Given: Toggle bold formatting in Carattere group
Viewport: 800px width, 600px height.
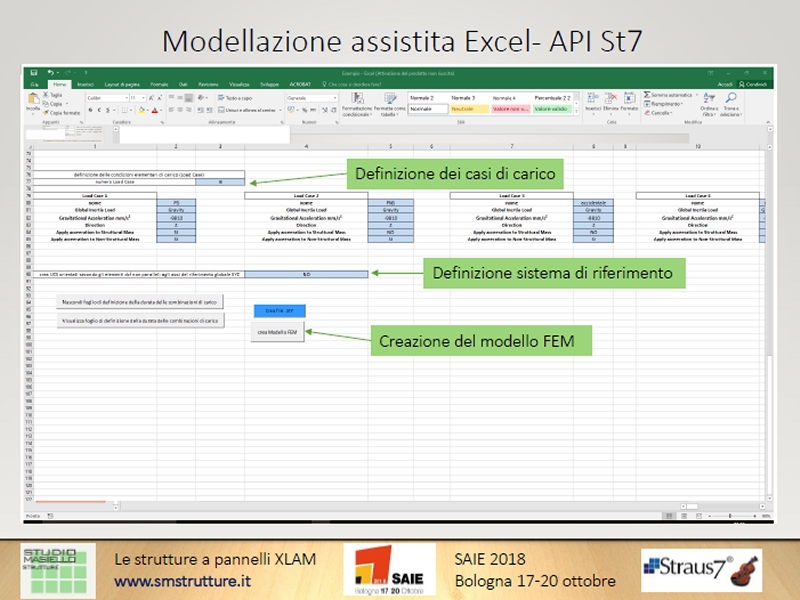Looking at the screenshot, I should point(88,109).
